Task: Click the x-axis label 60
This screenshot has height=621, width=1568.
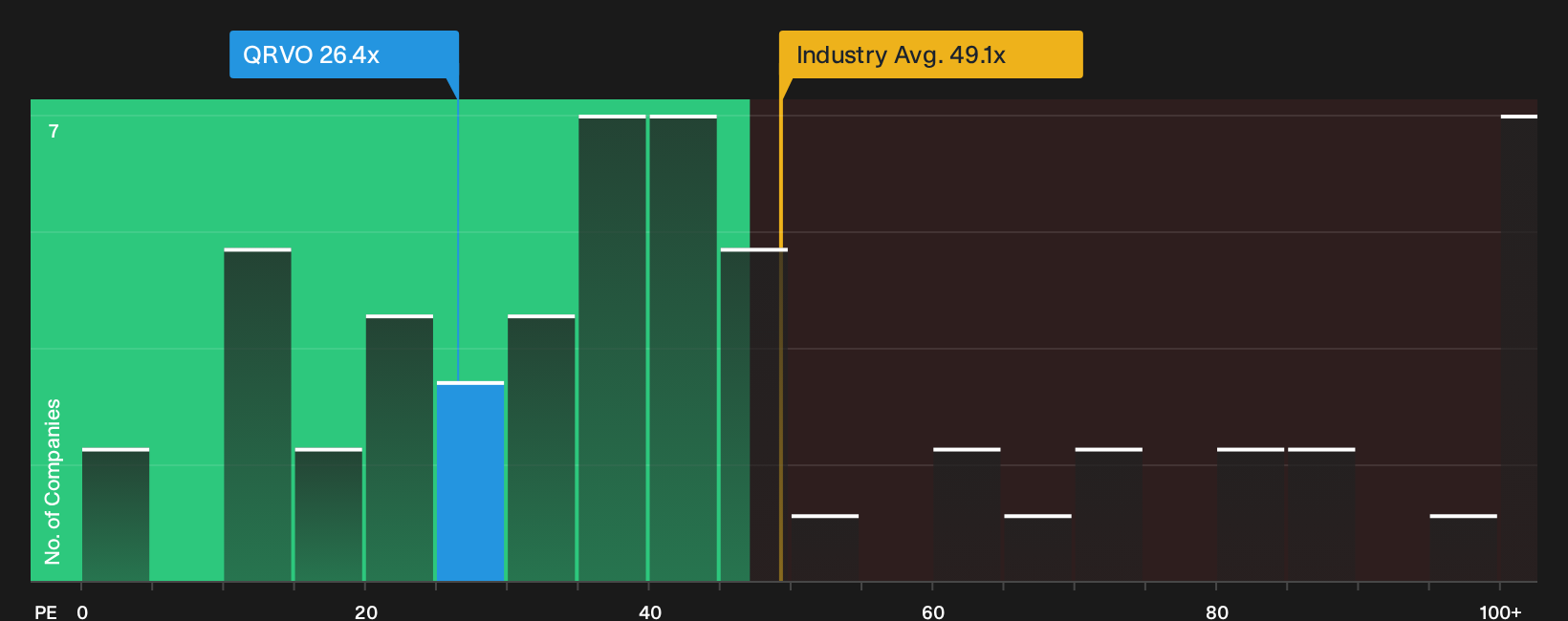Action: [933, 612]
